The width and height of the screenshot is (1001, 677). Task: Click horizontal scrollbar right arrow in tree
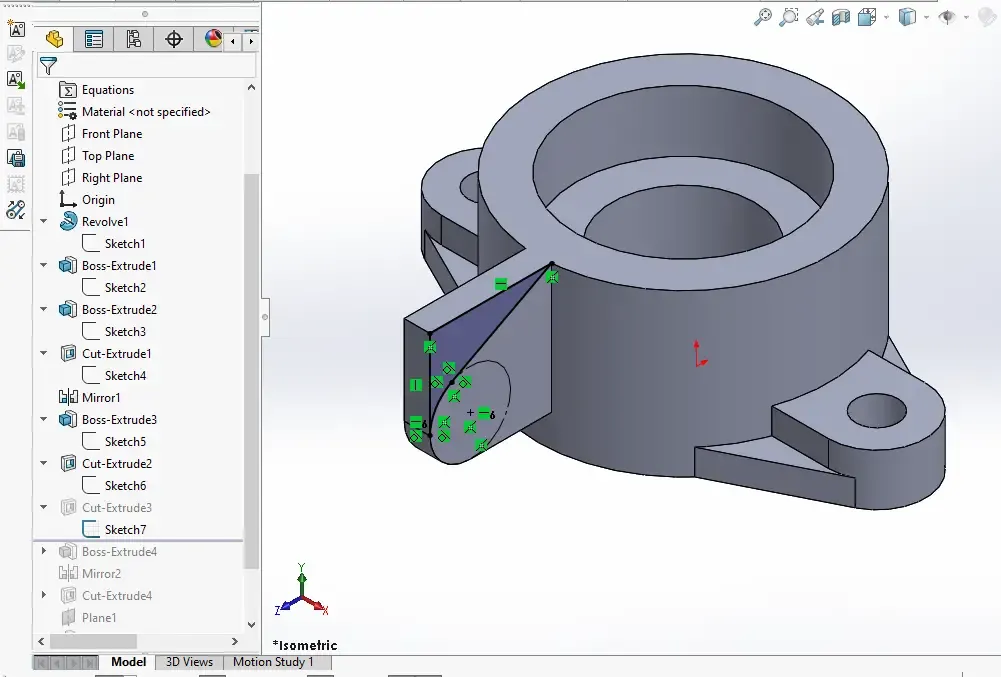[x=234, y=641]
